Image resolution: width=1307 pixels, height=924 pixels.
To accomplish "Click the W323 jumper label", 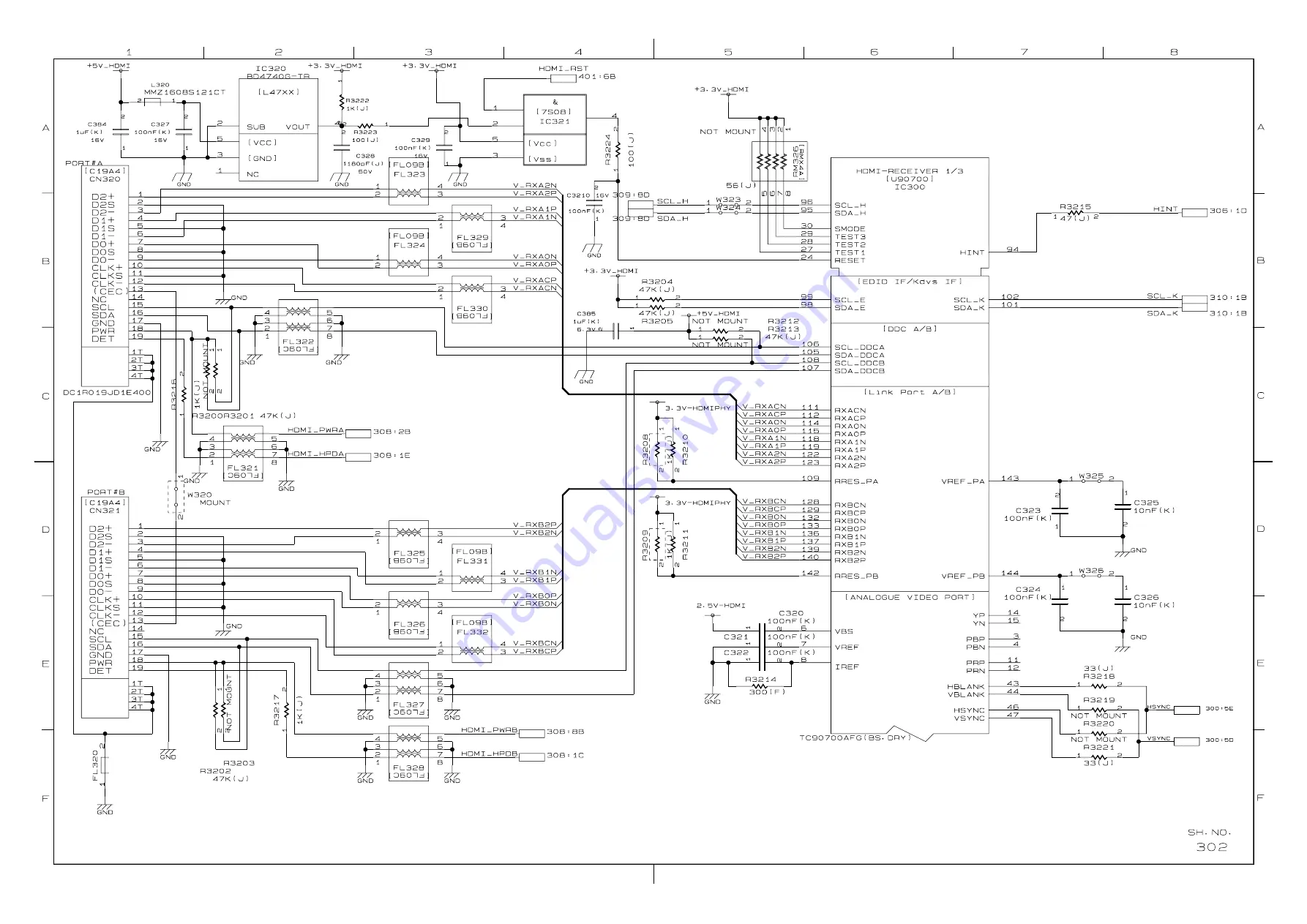I will (728, 199).
